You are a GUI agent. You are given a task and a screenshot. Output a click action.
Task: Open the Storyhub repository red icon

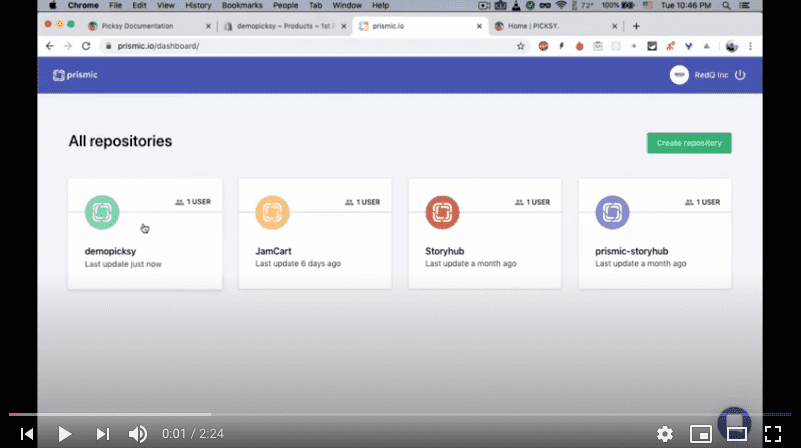click(442, 212)
